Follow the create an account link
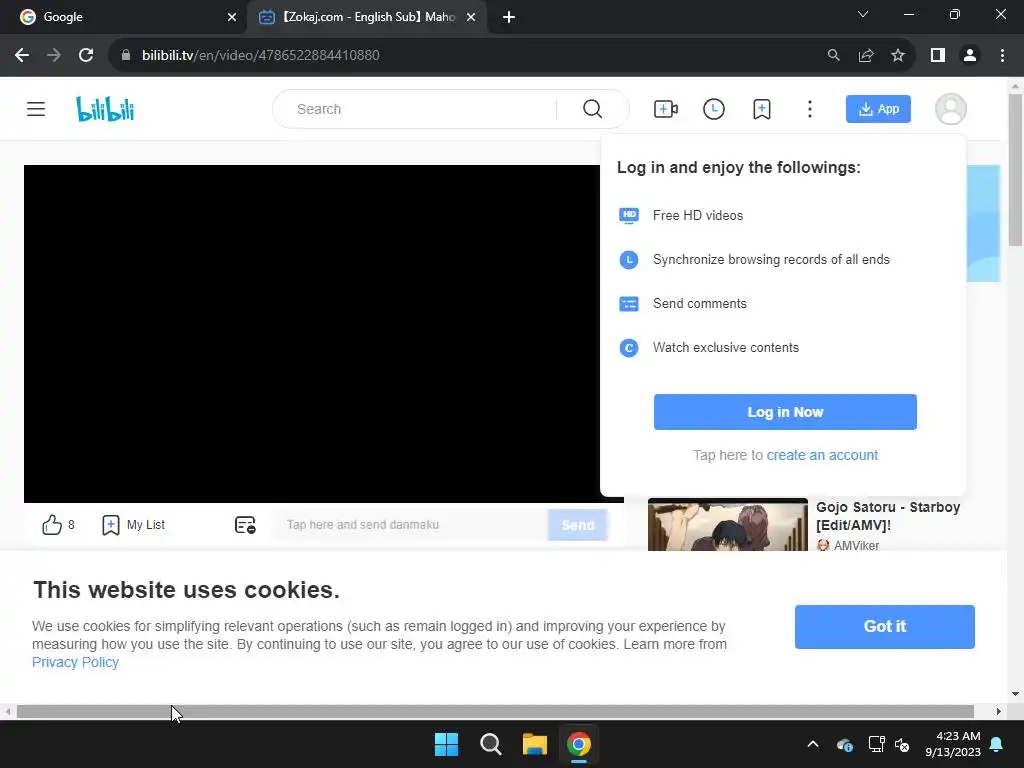Viewport: 1024px width, 768px height. pyautogui.click(x=822, y=455)
